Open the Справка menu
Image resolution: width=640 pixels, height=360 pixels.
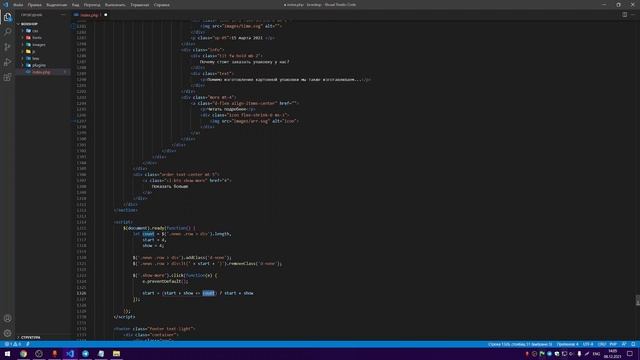point(162,5)
